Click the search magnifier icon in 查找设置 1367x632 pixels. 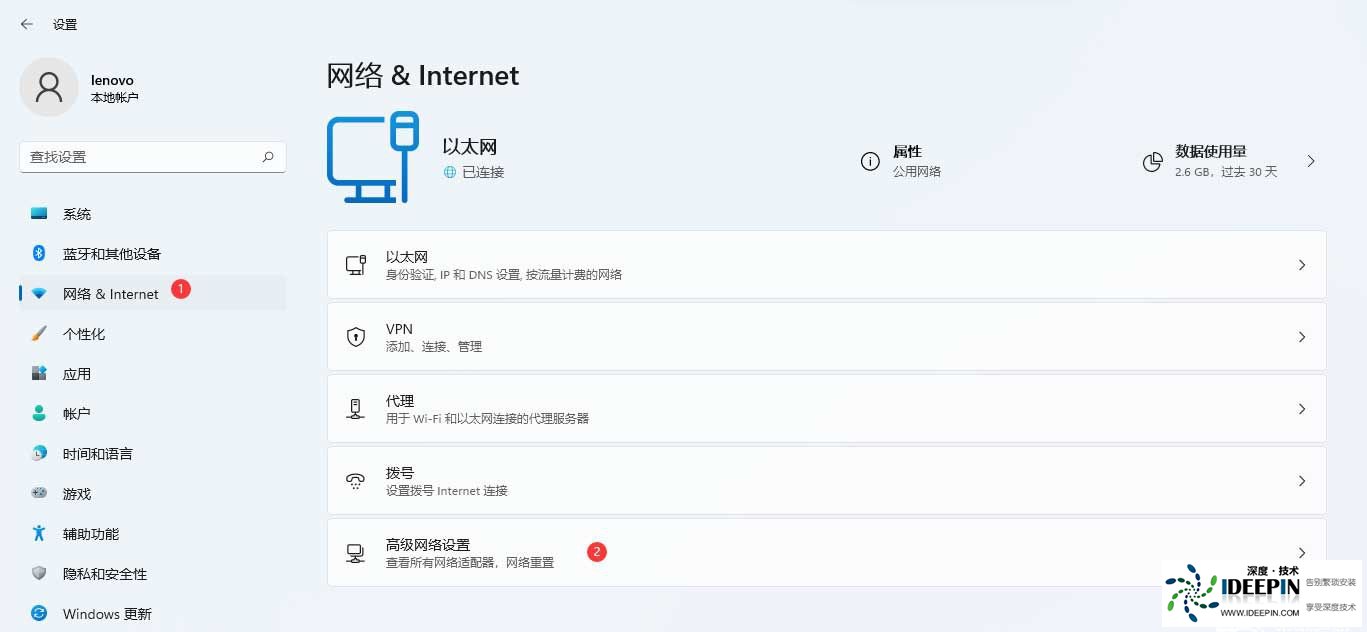point(268,157)
